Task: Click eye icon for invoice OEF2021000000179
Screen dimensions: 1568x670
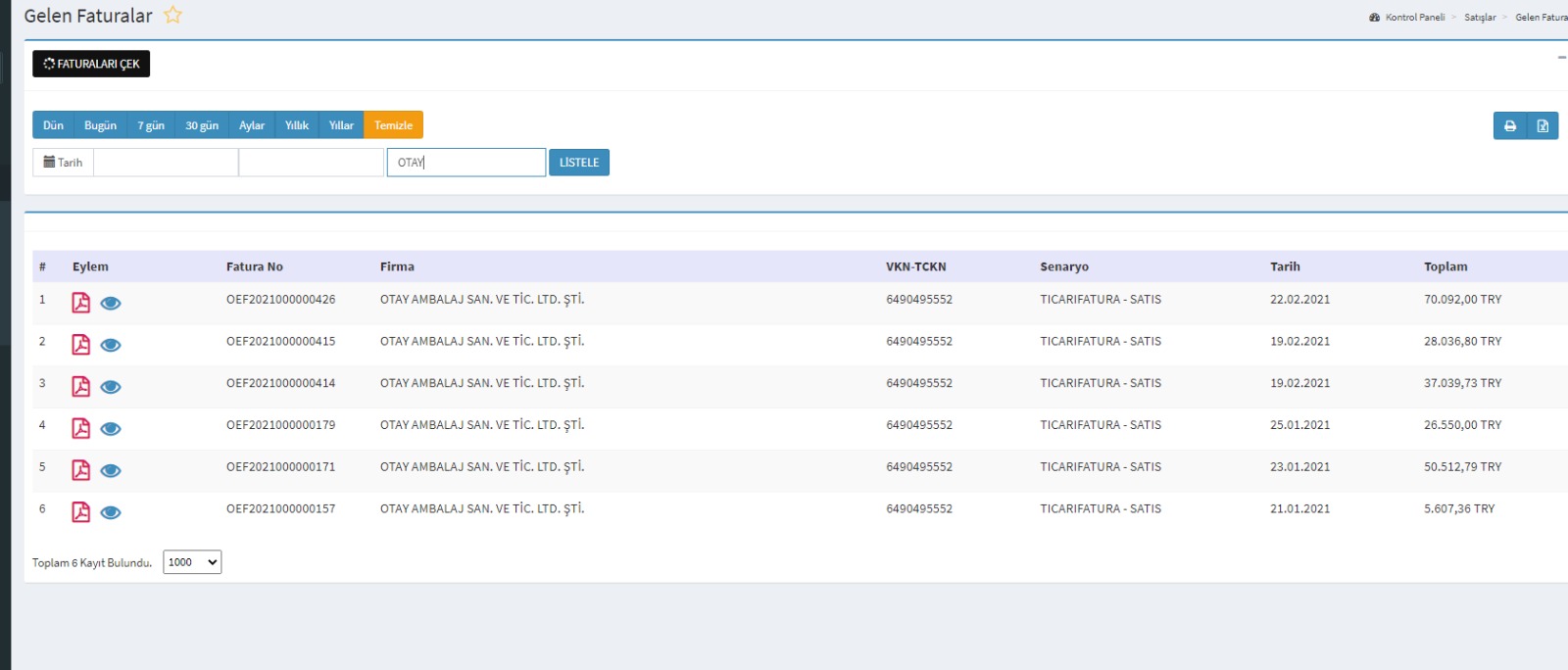Action: [x=111, y=429]
